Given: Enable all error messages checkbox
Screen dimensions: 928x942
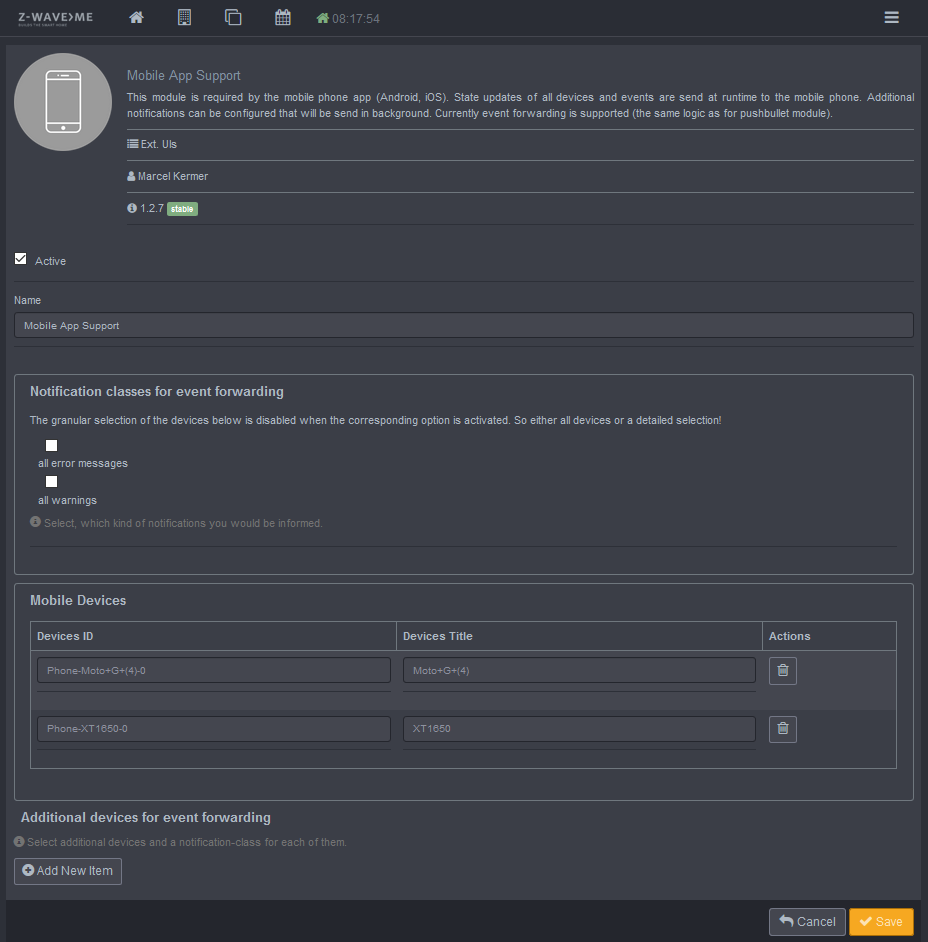Looking at the screenshot, I should click(x=52, y=445).
